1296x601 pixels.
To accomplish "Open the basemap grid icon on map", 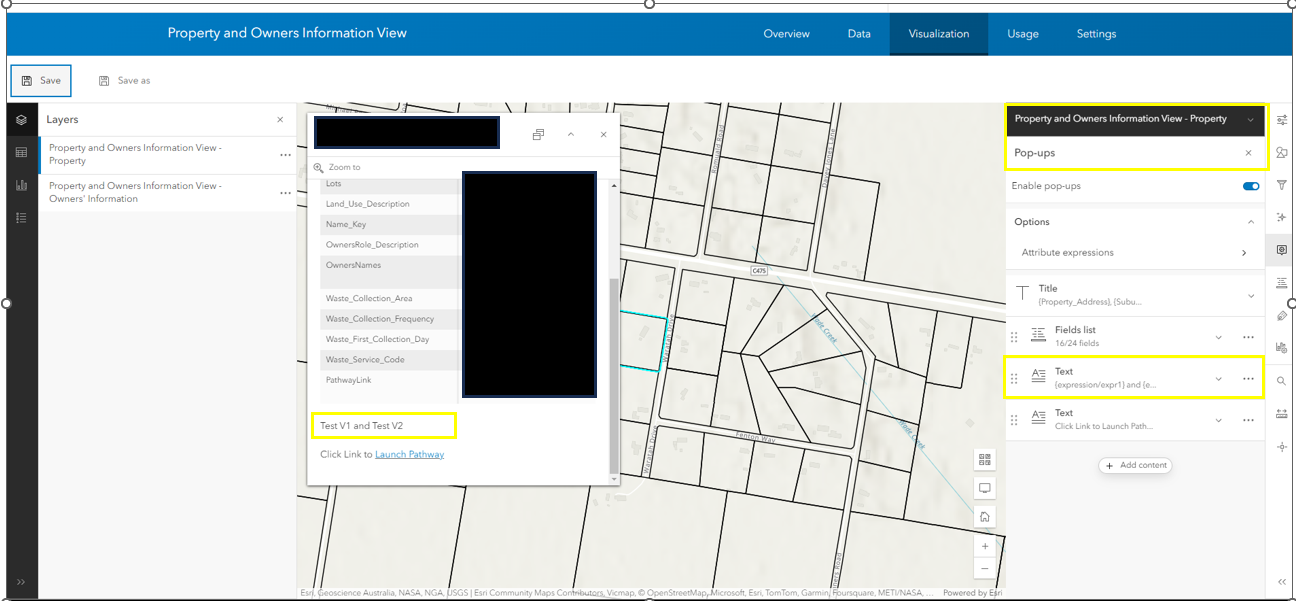I will 985,459.
